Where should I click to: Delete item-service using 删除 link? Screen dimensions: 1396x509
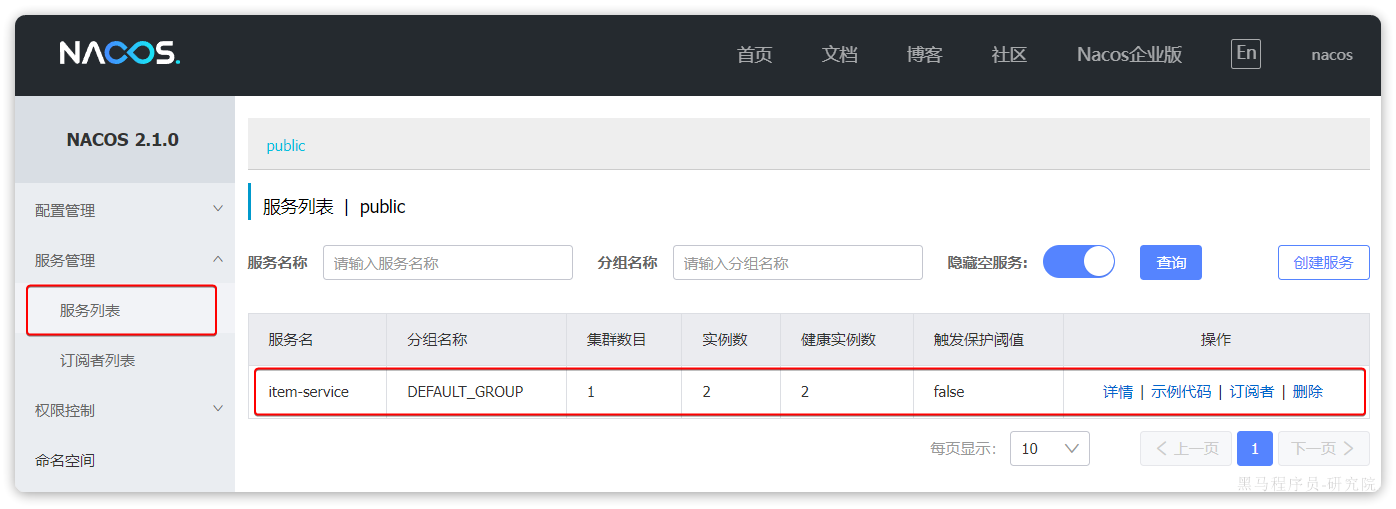click(1307, 392)
